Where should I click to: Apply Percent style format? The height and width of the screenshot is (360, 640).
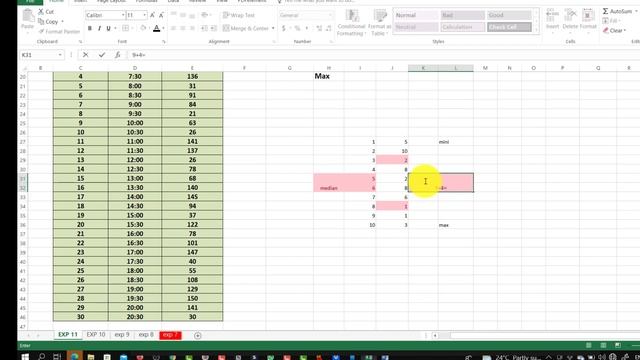click(297, 28)
